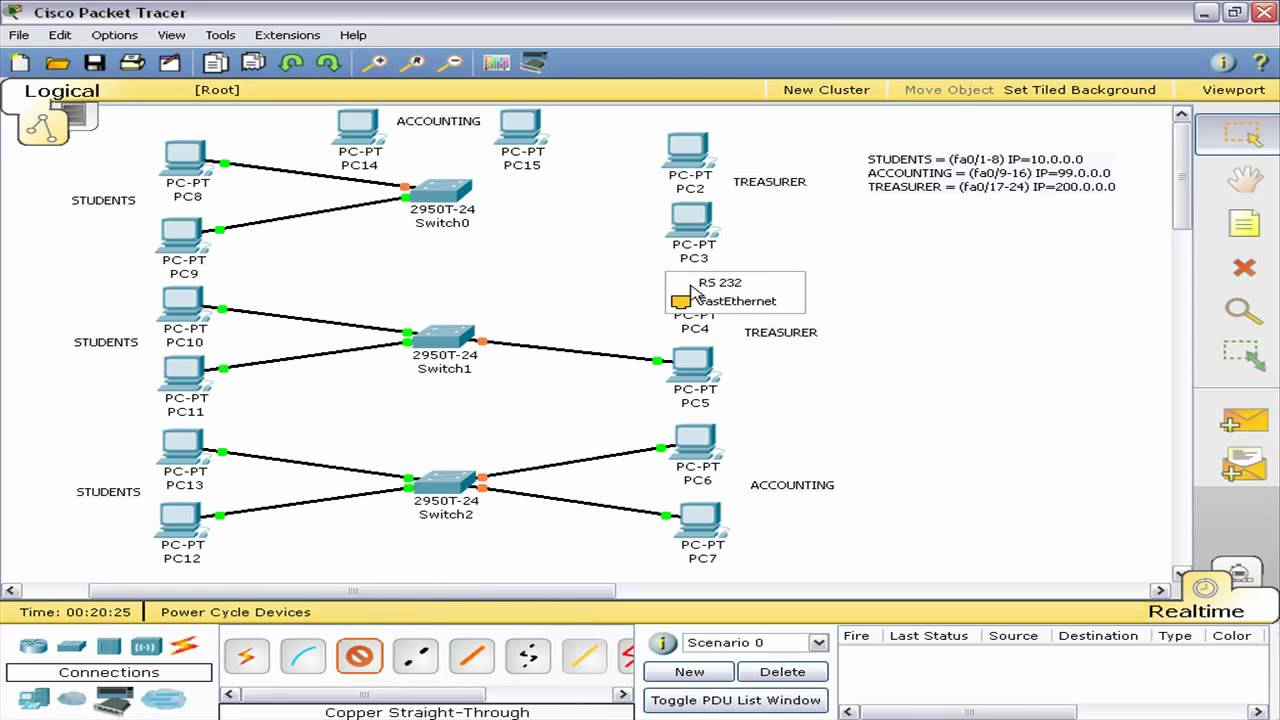Open the Extensions menu
The image size is (1280, 720).
287,35
